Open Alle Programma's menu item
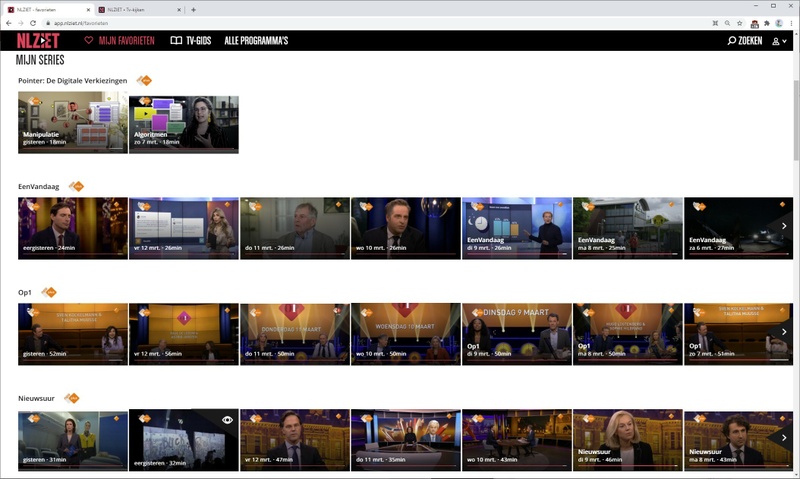 256,40
